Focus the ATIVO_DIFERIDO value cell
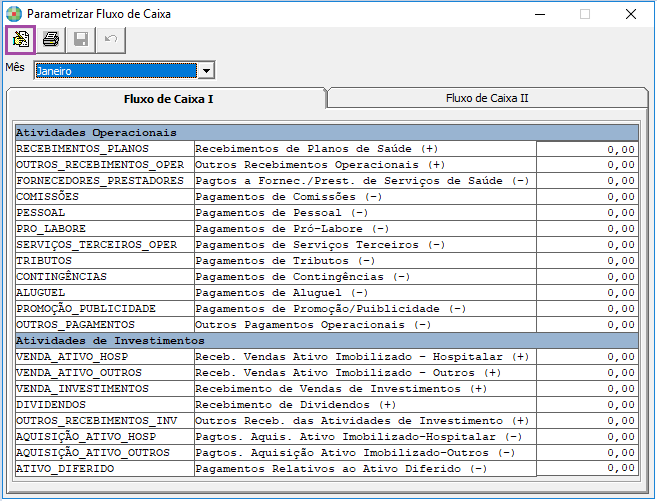This screenshot has width=657, height=501. (x=587, y=469)
